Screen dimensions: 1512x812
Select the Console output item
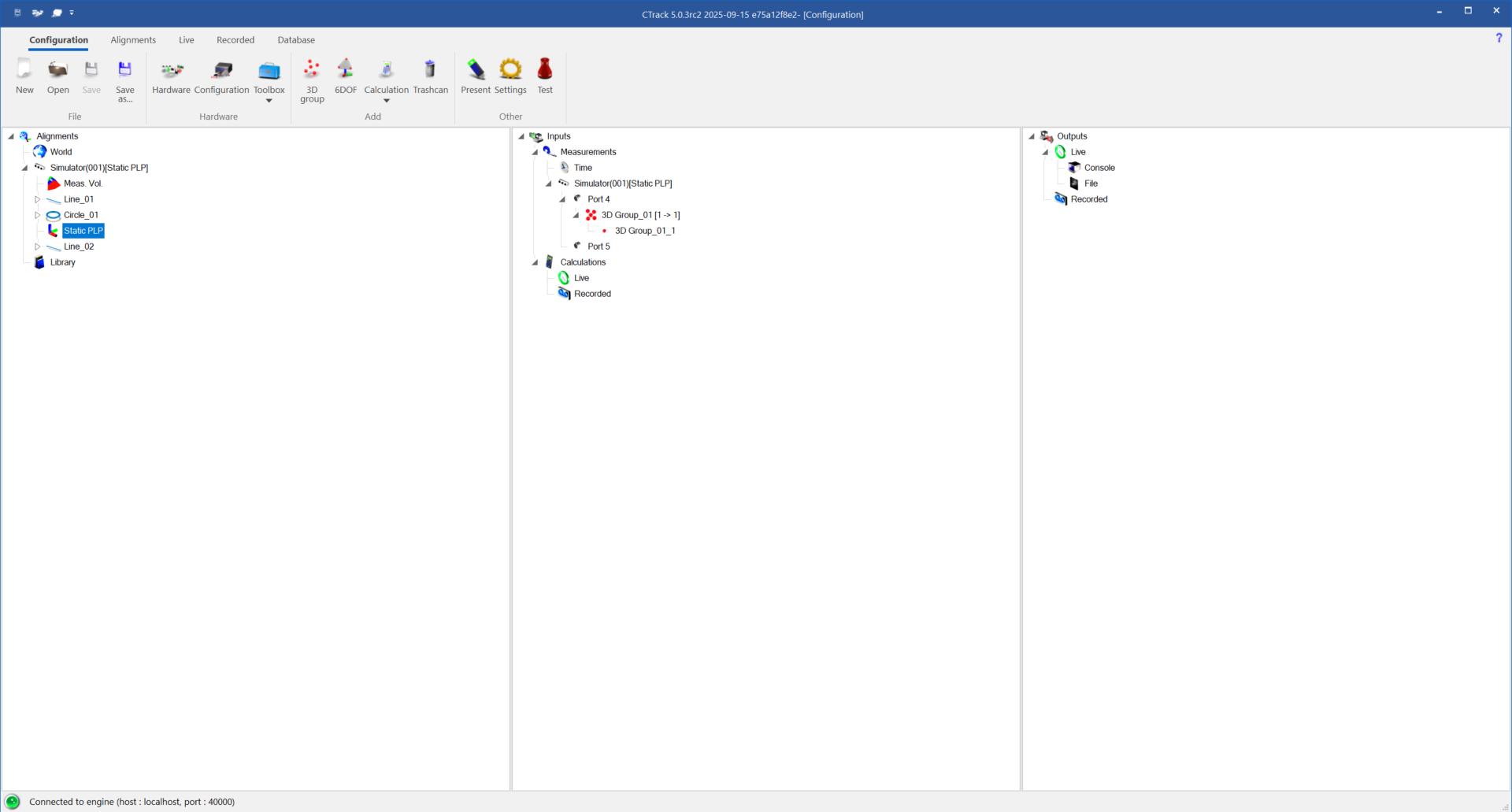[x=1099, y=168]
